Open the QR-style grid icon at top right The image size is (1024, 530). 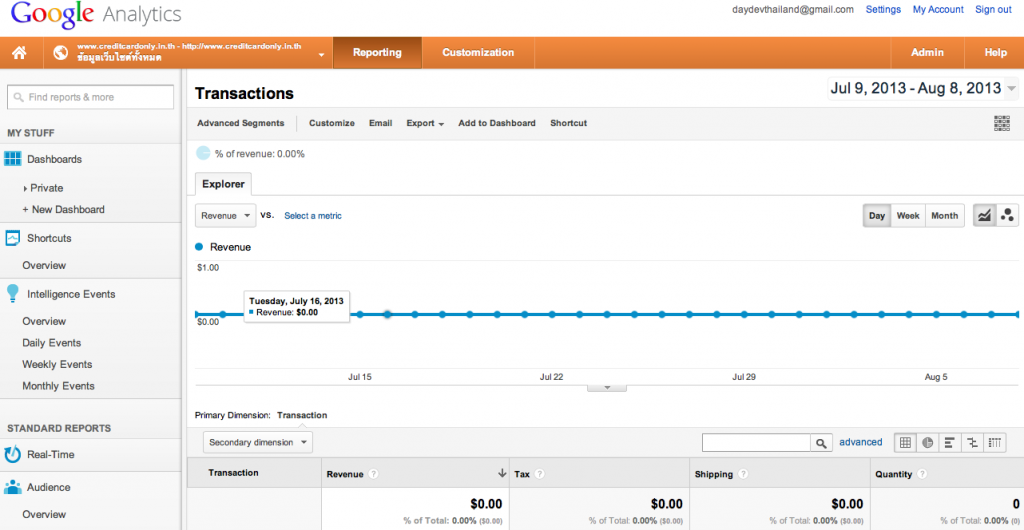pos(1002,123)
